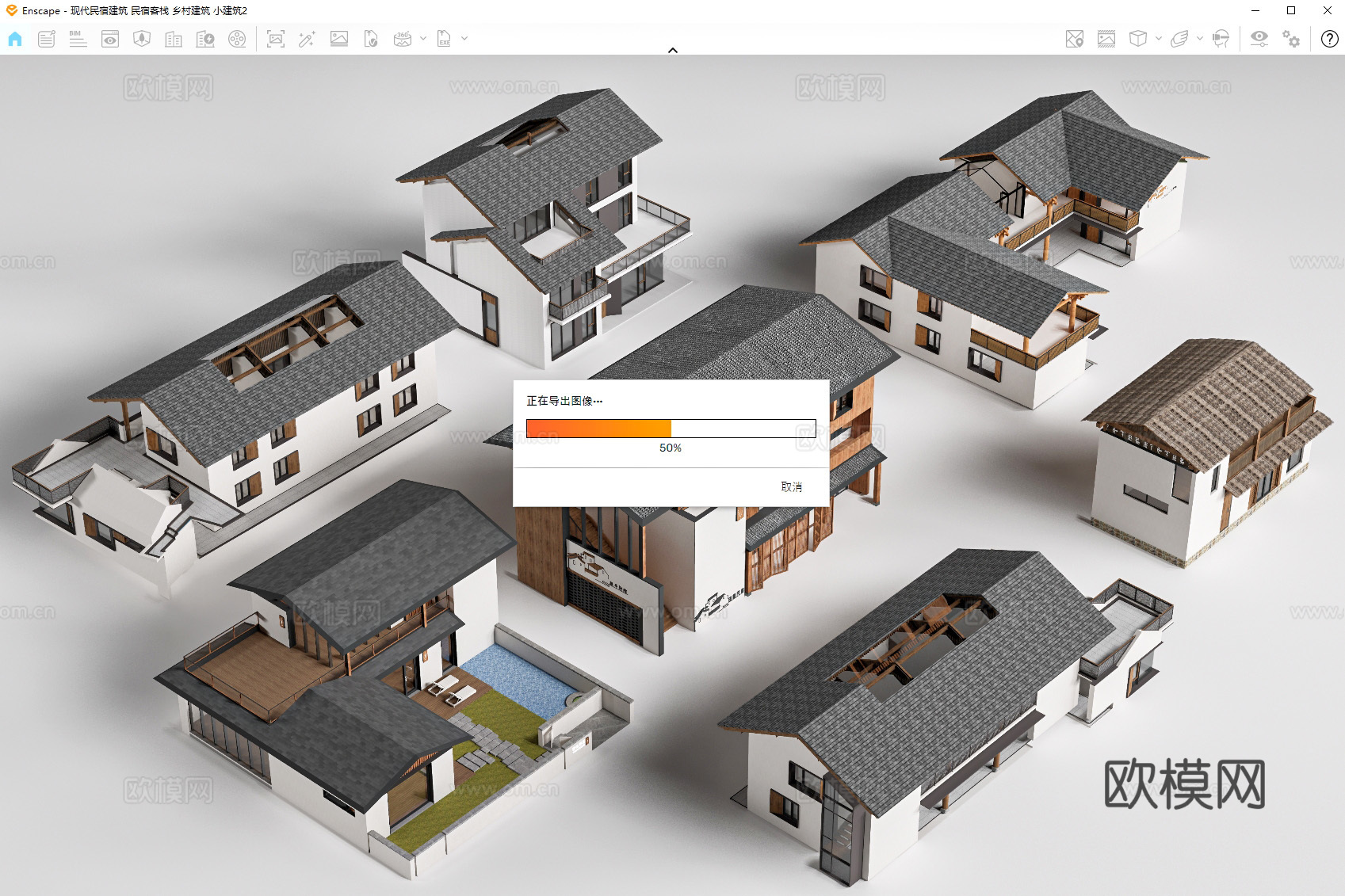Click the wing fly mode icon
This screenshot has width=1345, height=896.
(1179, 39)
